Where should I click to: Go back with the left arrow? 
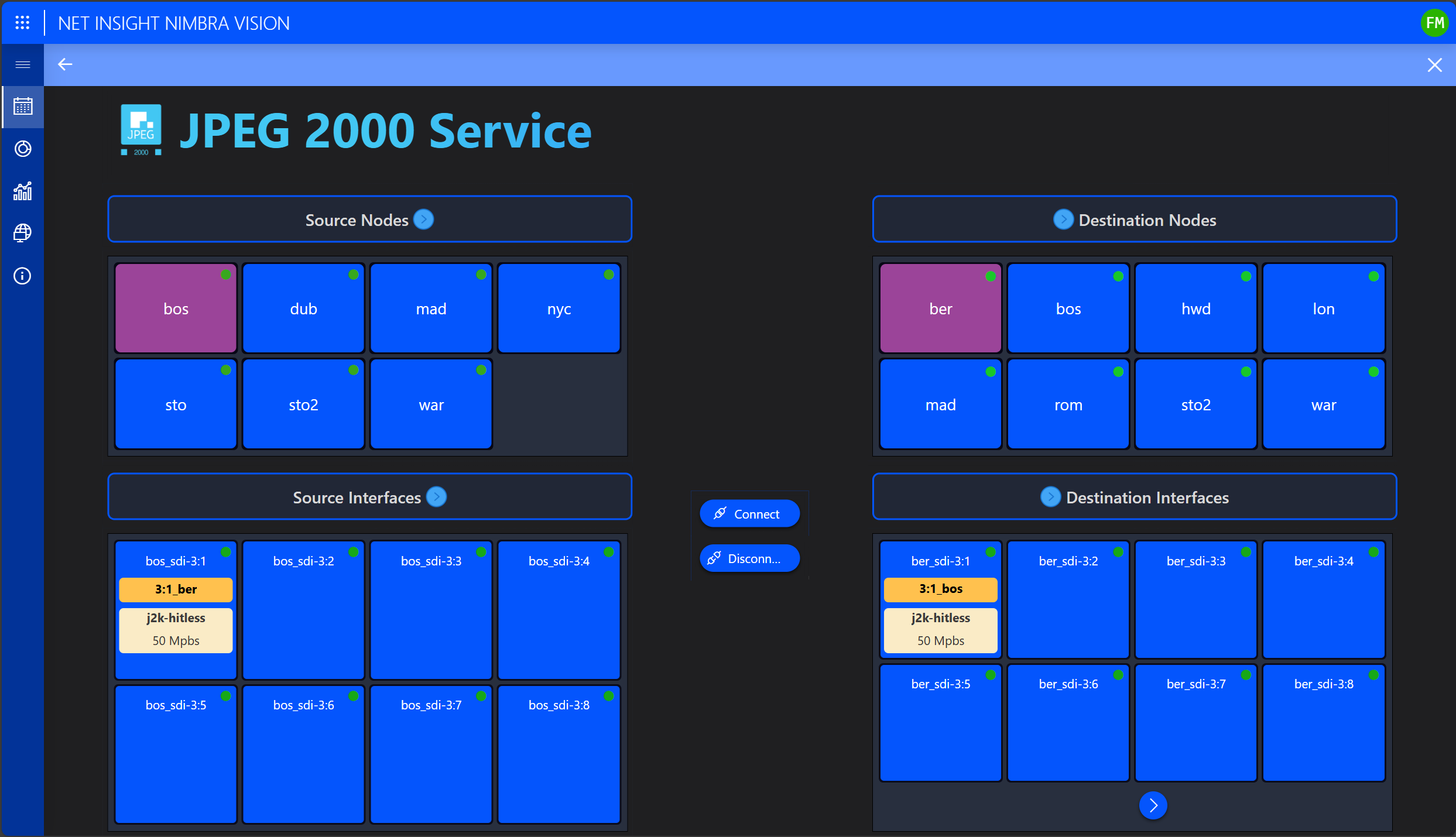coord(65,64)
